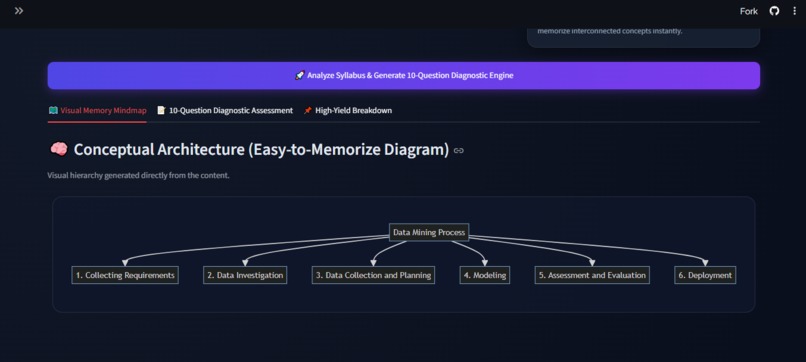Click the Fork button
The height and width of the screenshot is (362, 806).
tap(748, 11)
